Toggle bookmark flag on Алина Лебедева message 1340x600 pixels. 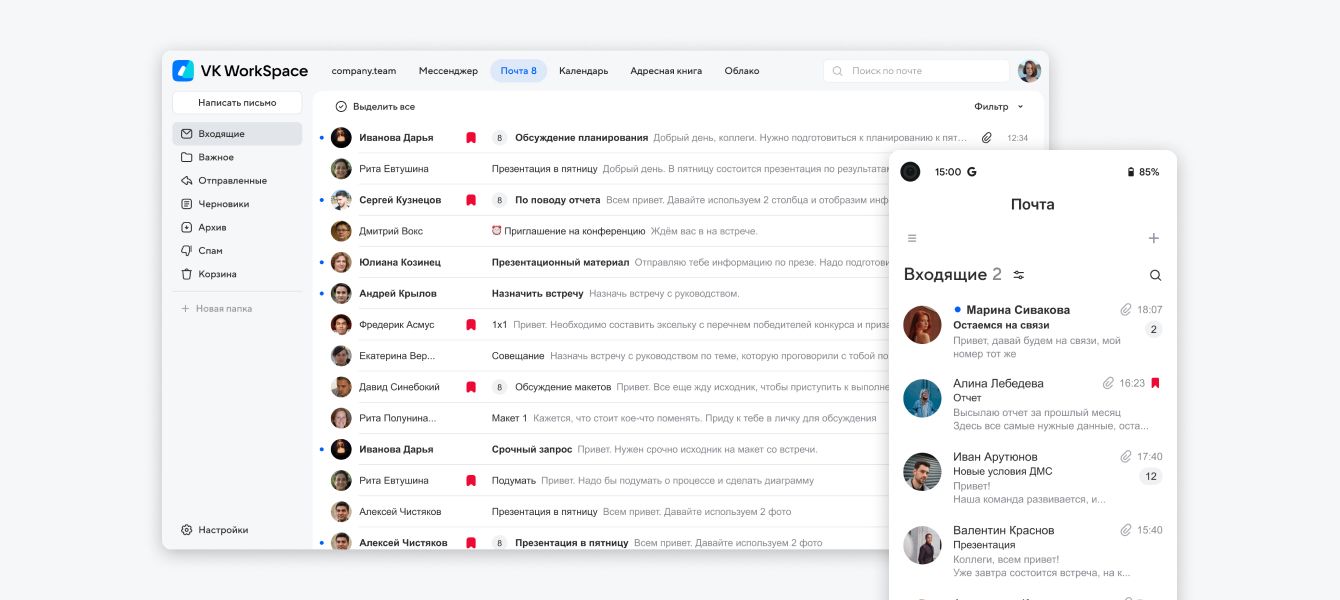tap(1155, 383)
